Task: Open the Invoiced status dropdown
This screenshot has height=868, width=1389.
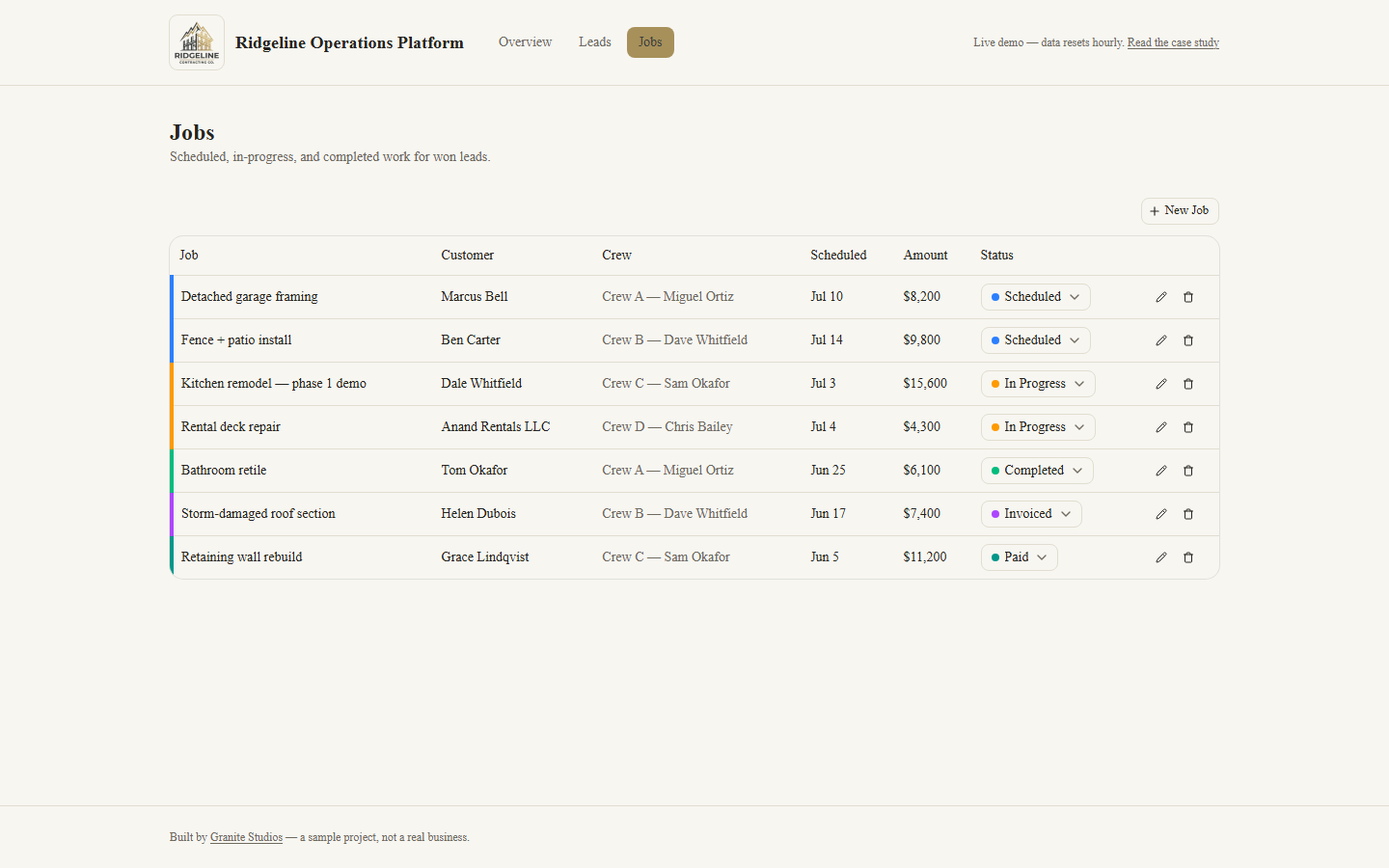Action: (1031, 514)
